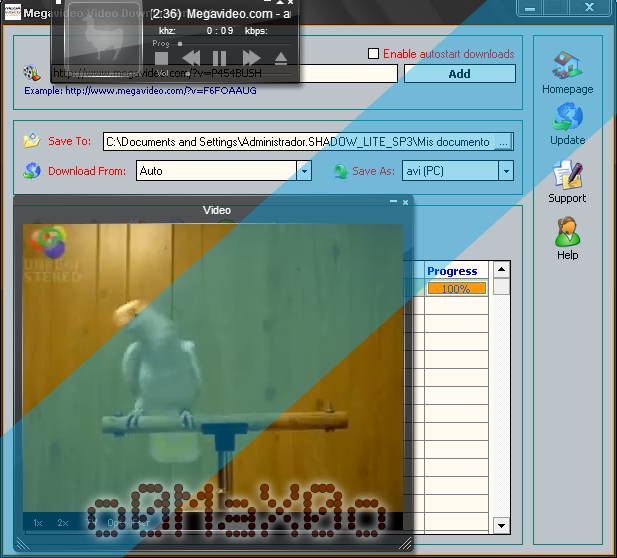Click the Update globe icon

pos(567,116)
